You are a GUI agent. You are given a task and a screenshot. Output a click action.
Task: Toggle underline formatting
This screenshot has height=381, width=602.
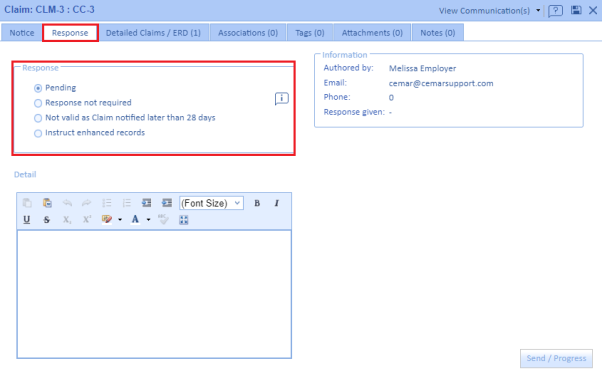point(26,220)
